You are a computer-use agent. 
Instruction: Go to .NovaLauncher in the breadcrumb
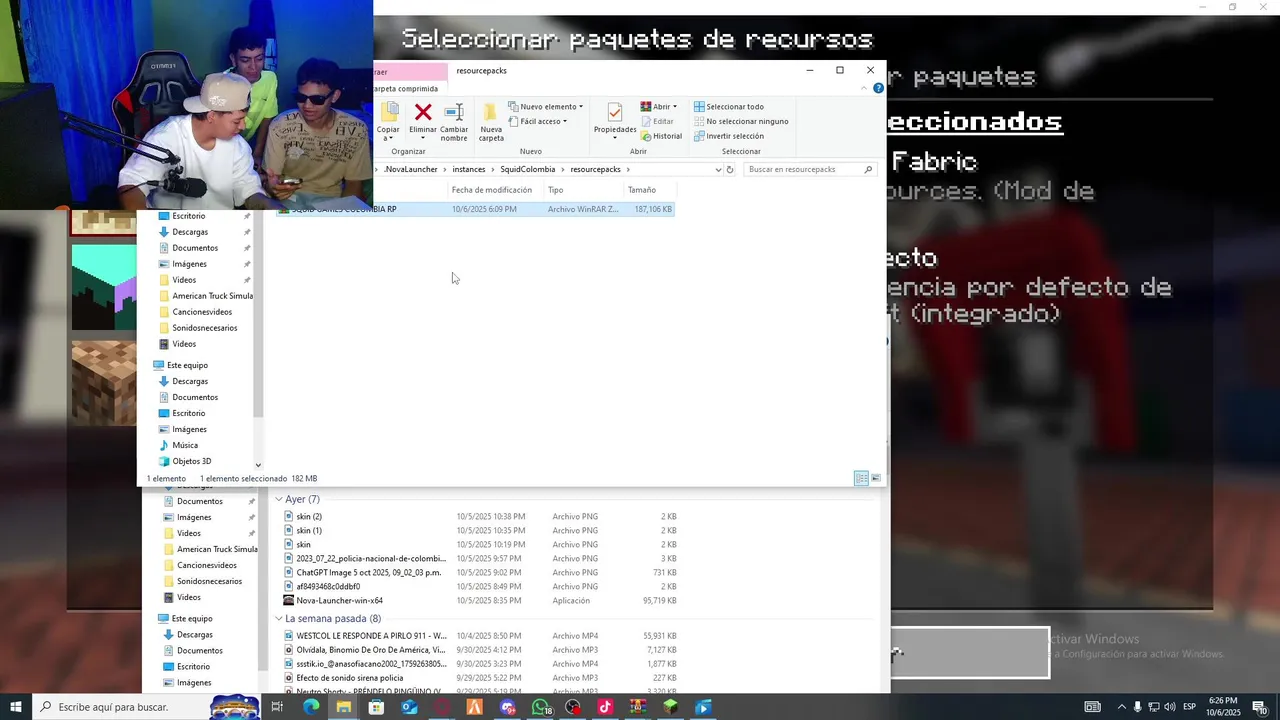pyautogui.click(x=411, y=169)
